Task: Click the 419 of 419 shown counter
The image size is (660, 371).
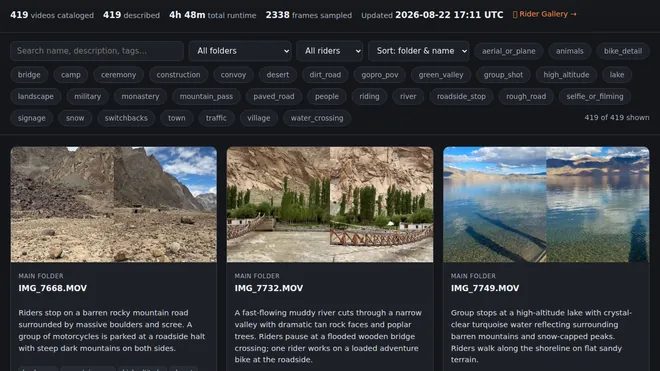Action: pos(617,117)
